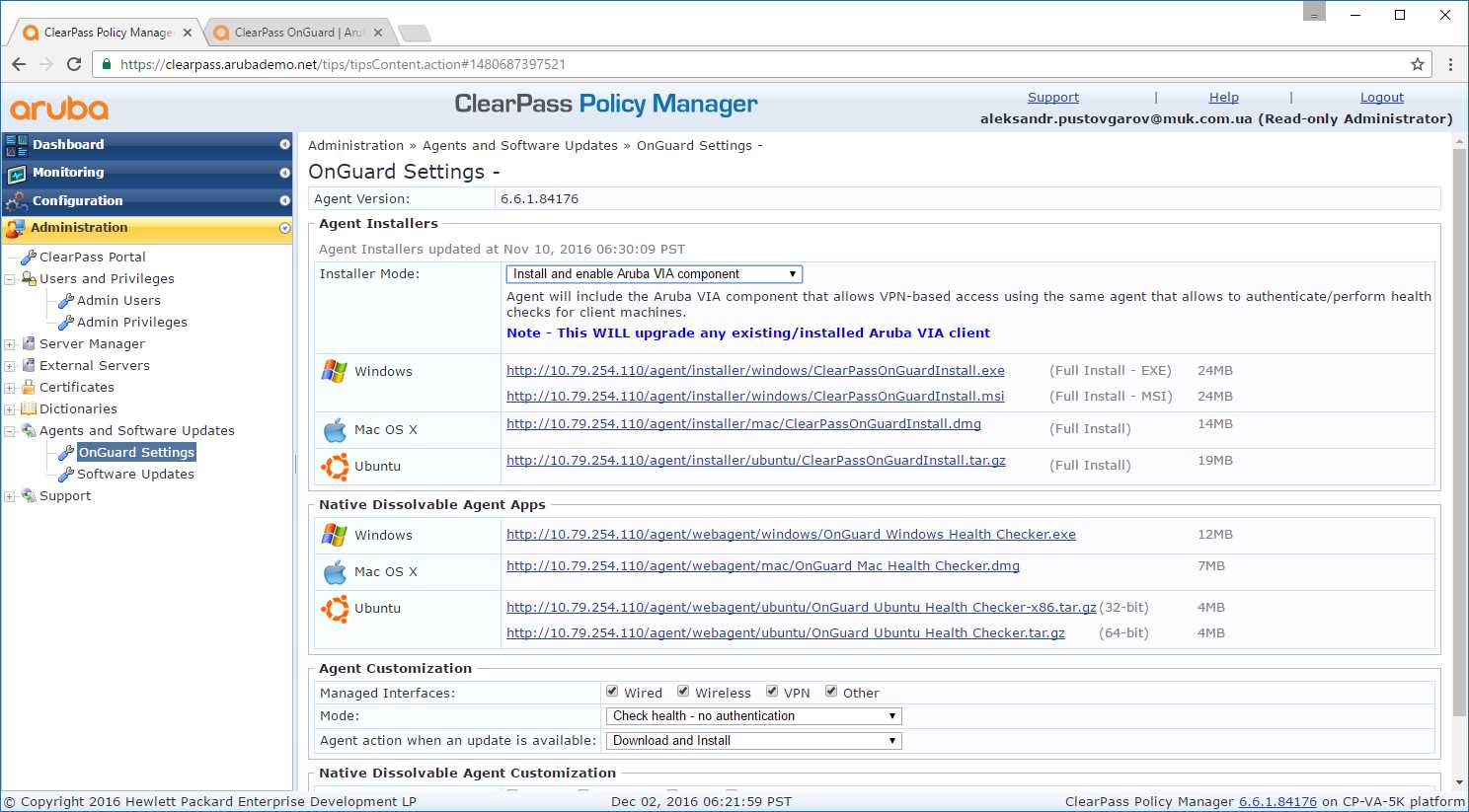Click the Help link in header
Image resolution: width=1469 pixels, height=812 pixels.
tap(1224, 98)
